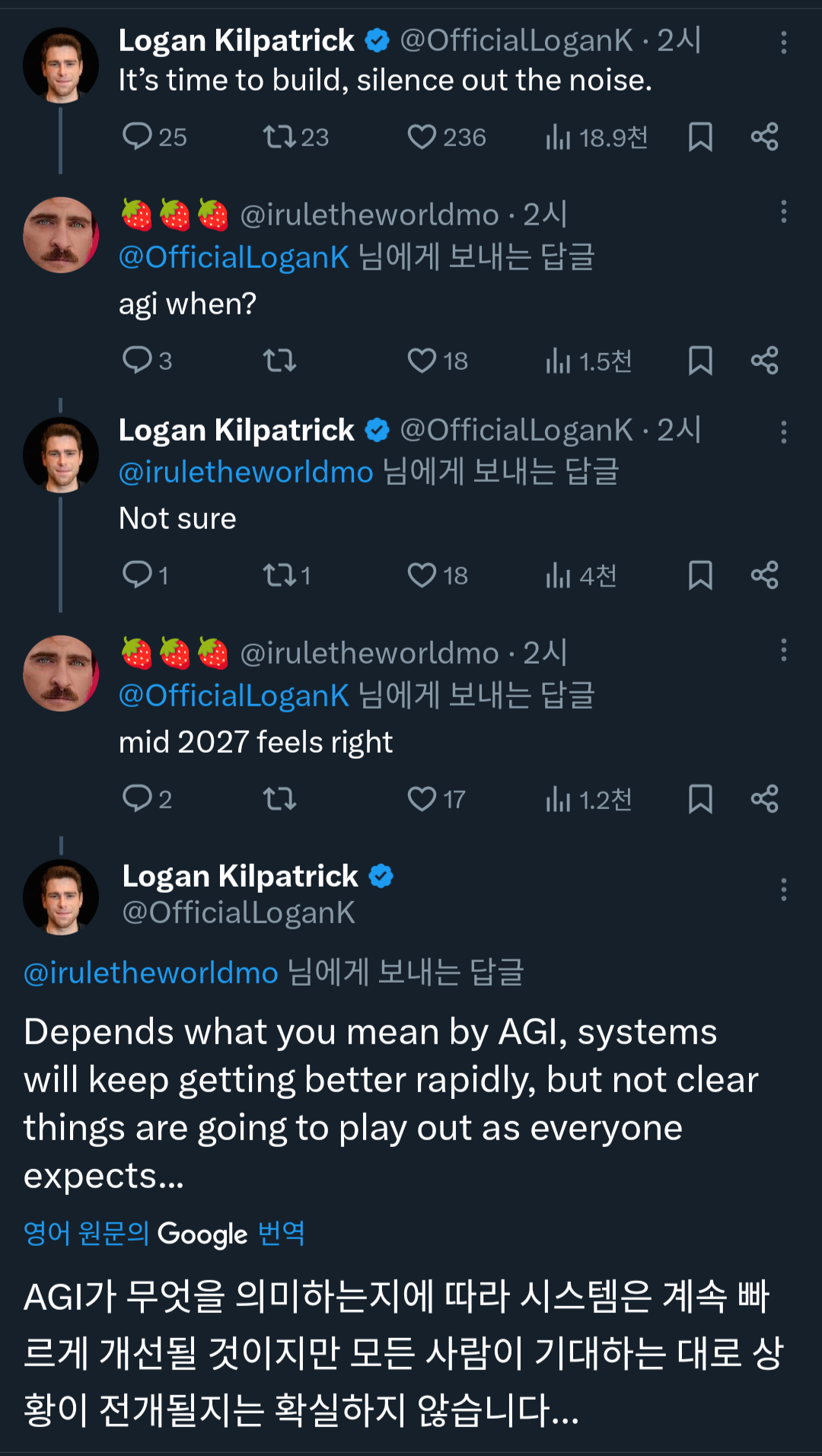
Task: Open strawberry user's avatar on "agi when?" reply
Action: pos(61,234)
